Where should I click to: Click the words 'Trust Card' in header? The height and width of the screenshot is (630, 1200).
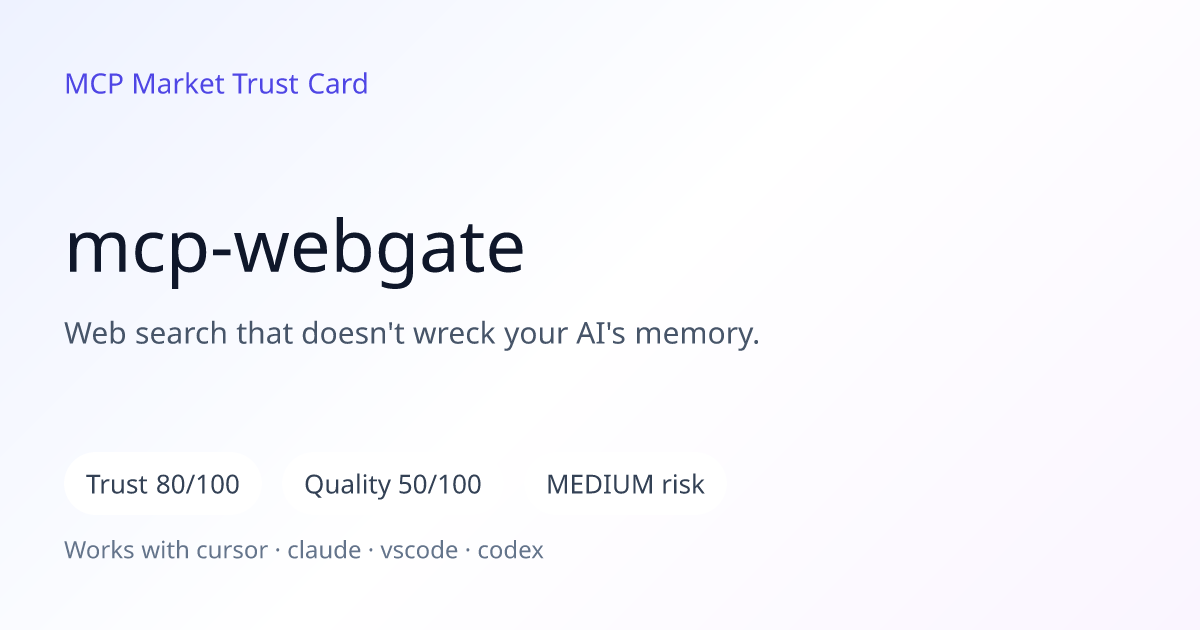tap(300, 84)
